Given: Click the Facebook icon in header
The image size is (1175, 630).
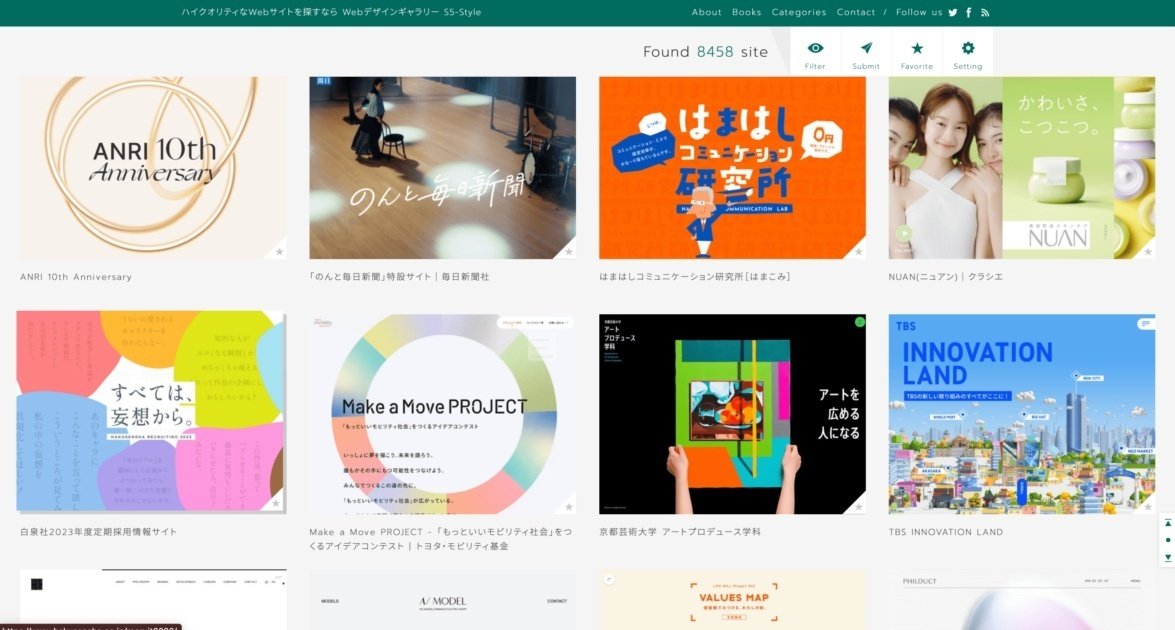Looking at the screenshot, I should coord(969,12).
